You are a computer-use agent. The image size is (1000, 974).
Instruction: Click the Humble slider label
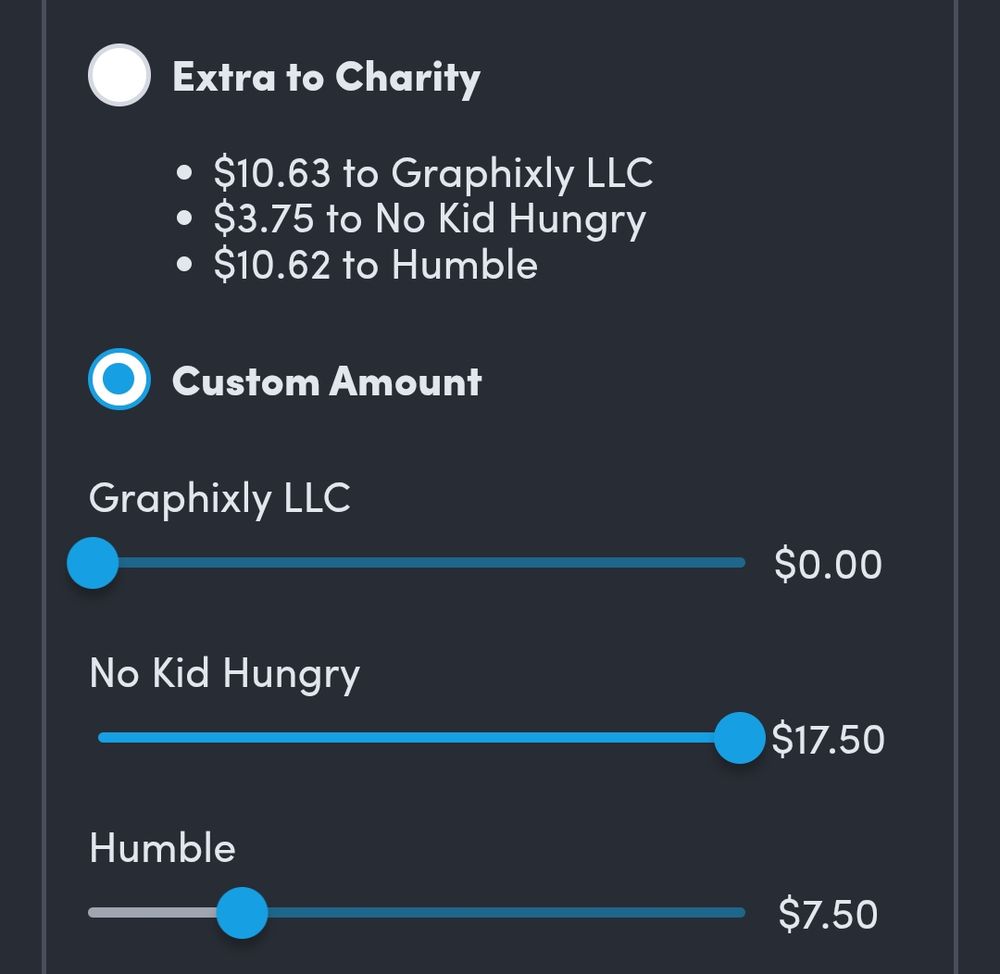tap(162, 848)
